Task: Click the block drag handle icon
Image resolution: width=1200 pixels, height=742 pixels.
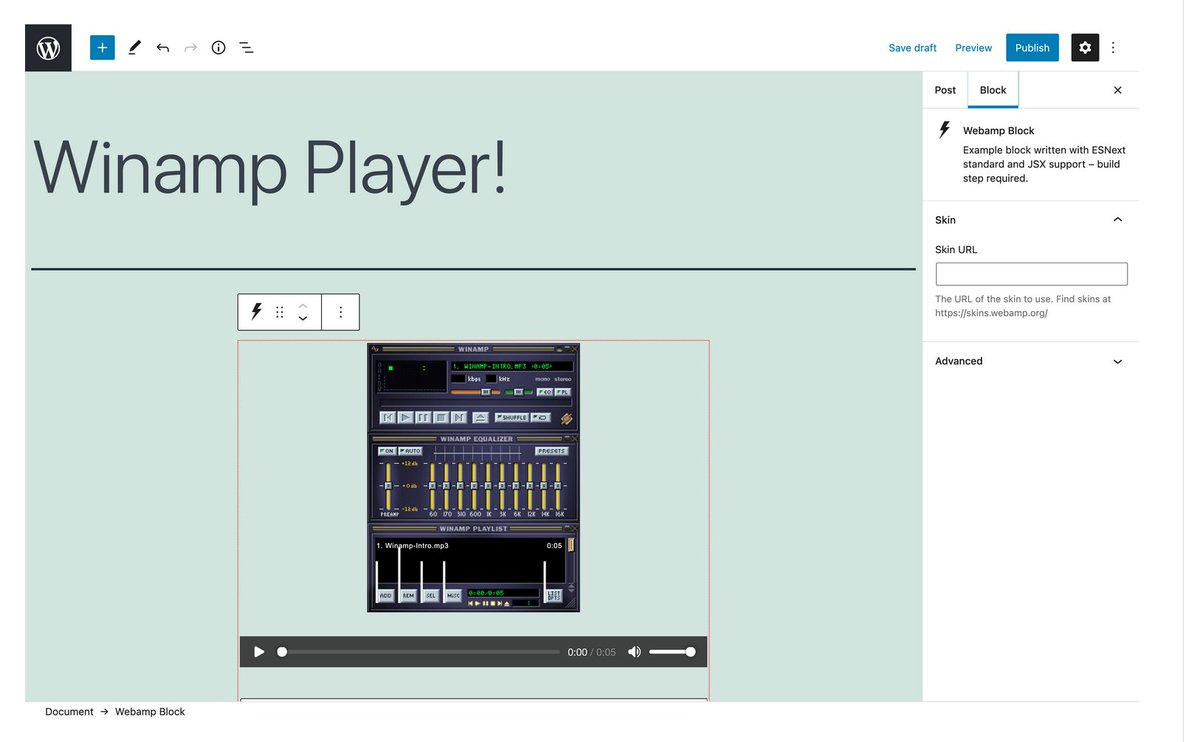Action: 280,312
